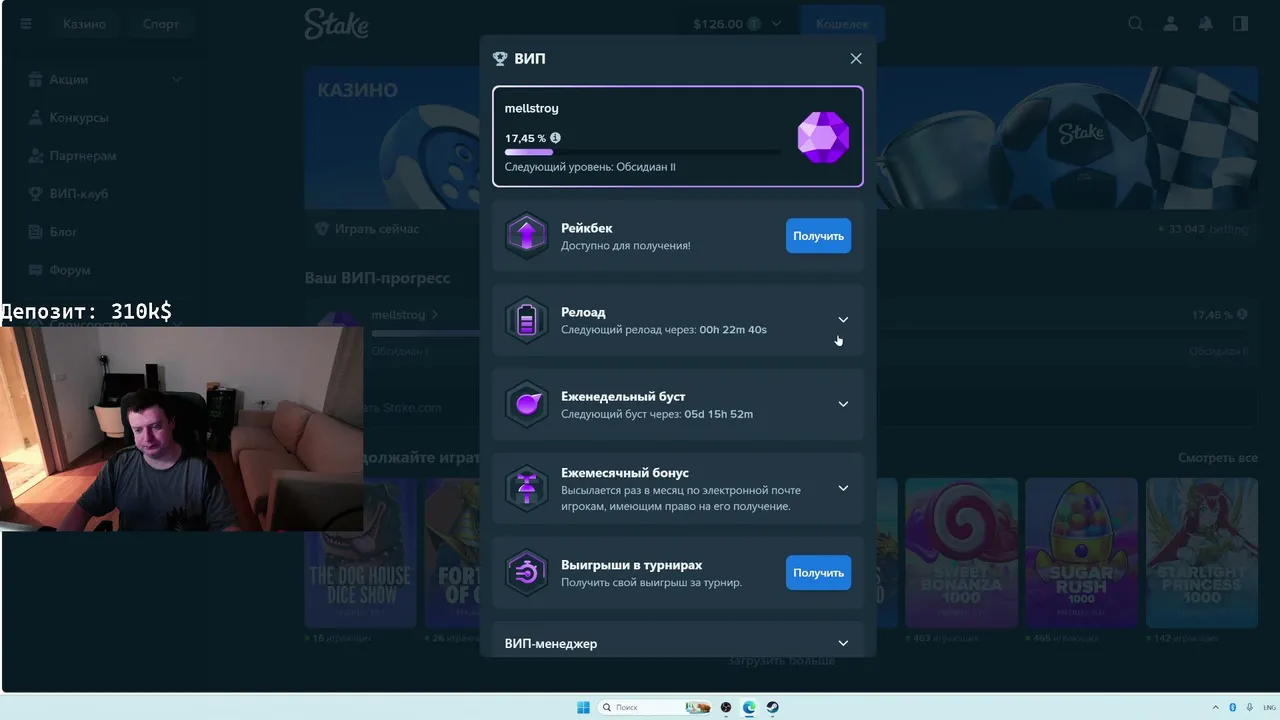Open the balance currency dropdown

click(736, 24)
